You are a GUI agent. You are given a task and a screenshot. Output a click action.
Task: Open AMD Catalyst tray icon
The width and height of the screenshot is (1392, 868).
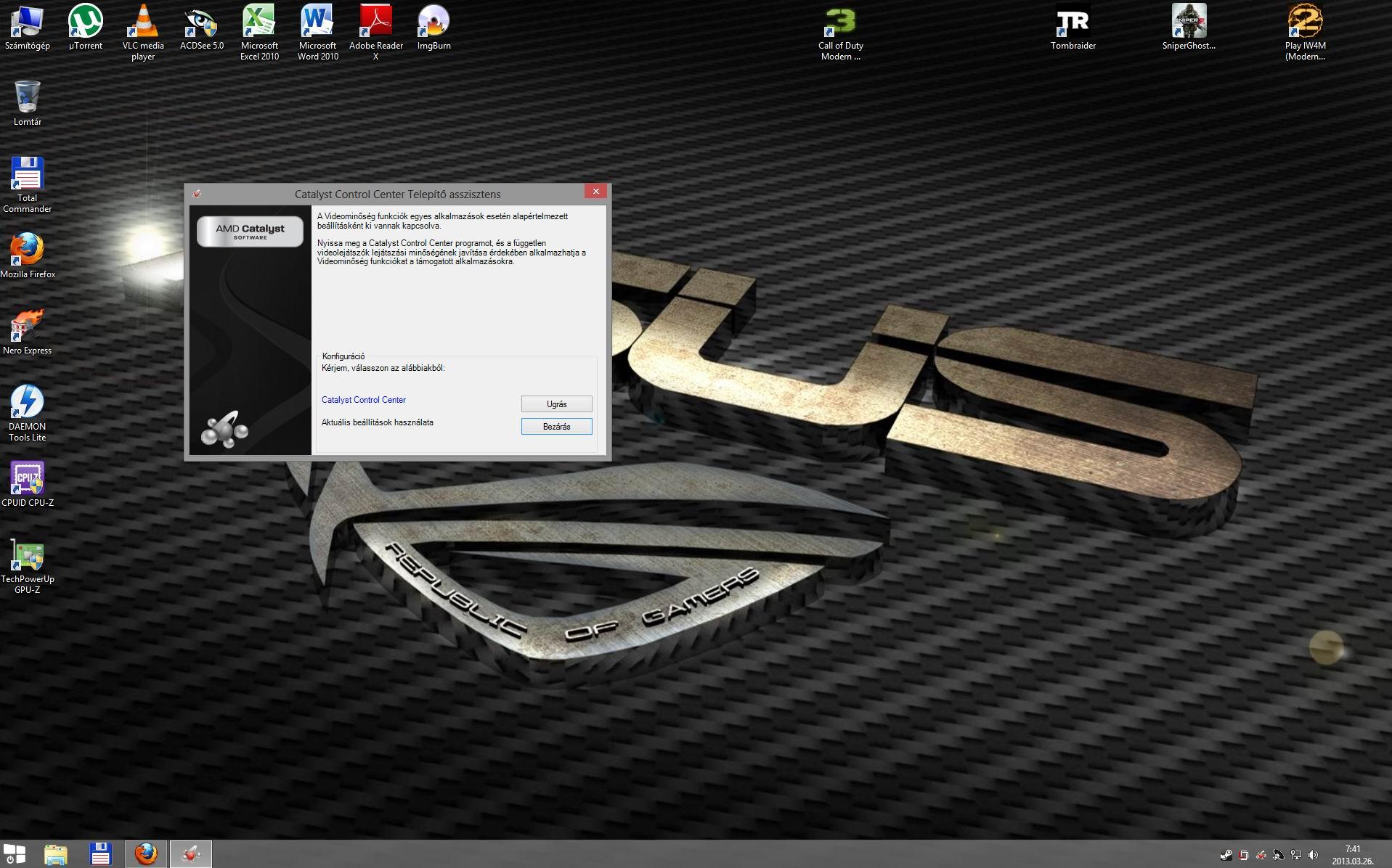[1261, 855]
